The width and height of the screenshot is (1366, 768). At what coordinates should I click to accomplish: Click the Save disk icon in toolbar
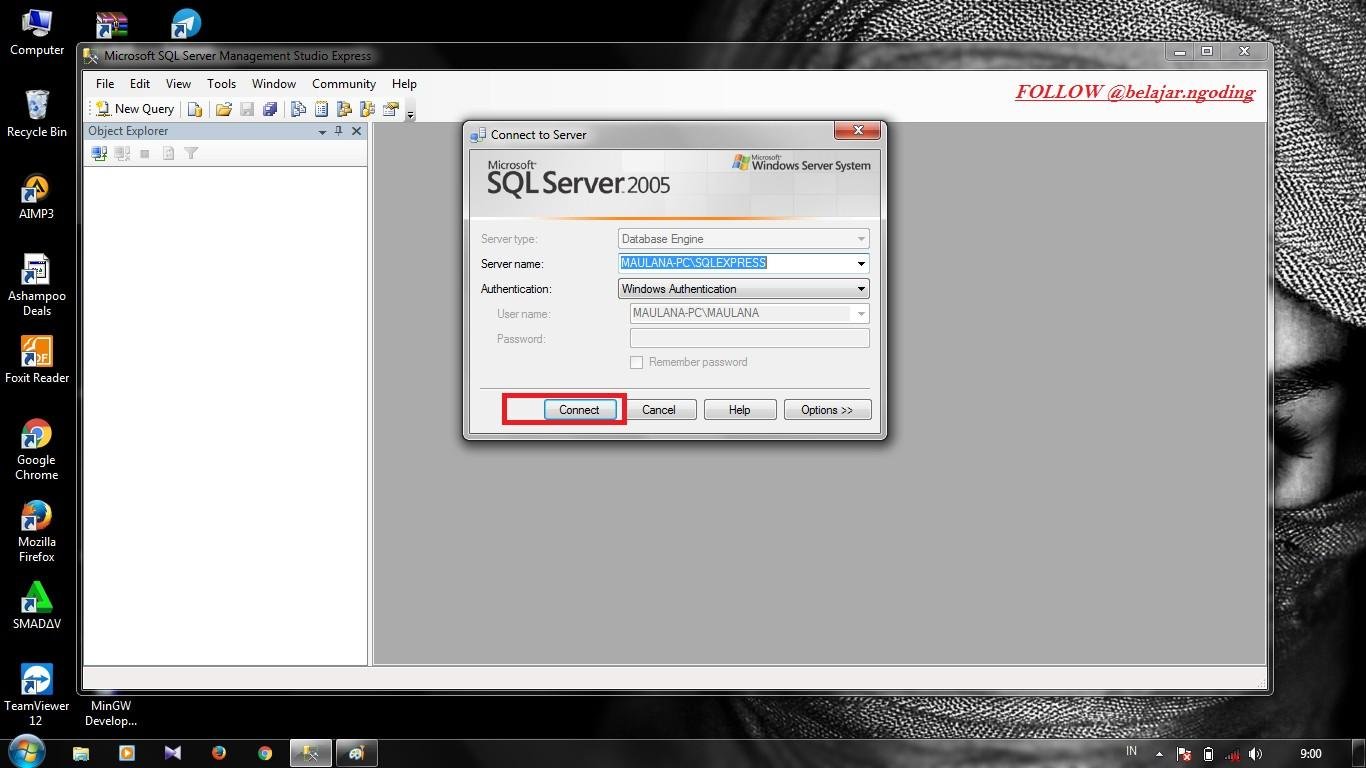(x=247, y=109)
